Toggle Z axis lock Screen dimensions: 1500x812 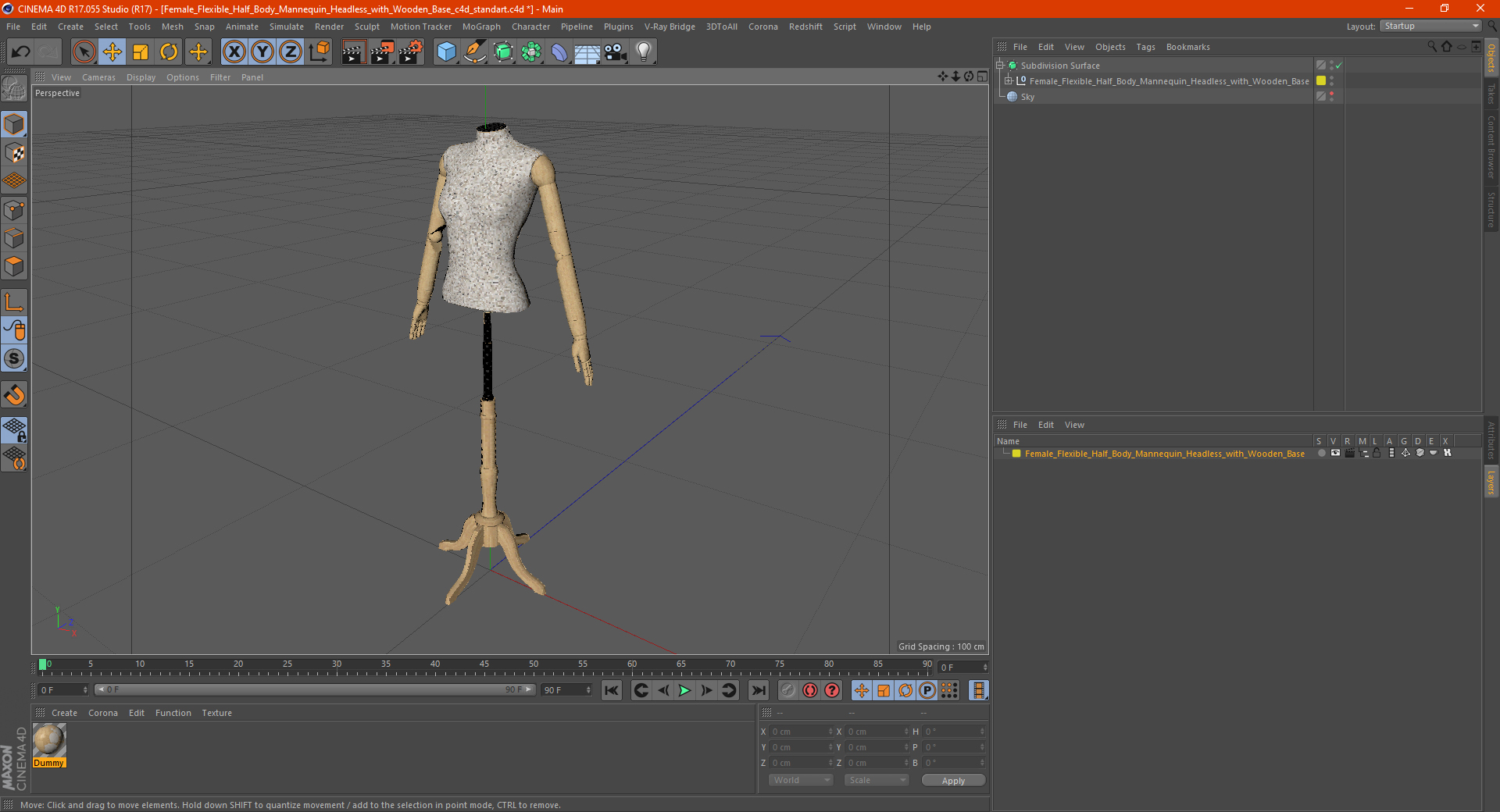coord(291,52)
